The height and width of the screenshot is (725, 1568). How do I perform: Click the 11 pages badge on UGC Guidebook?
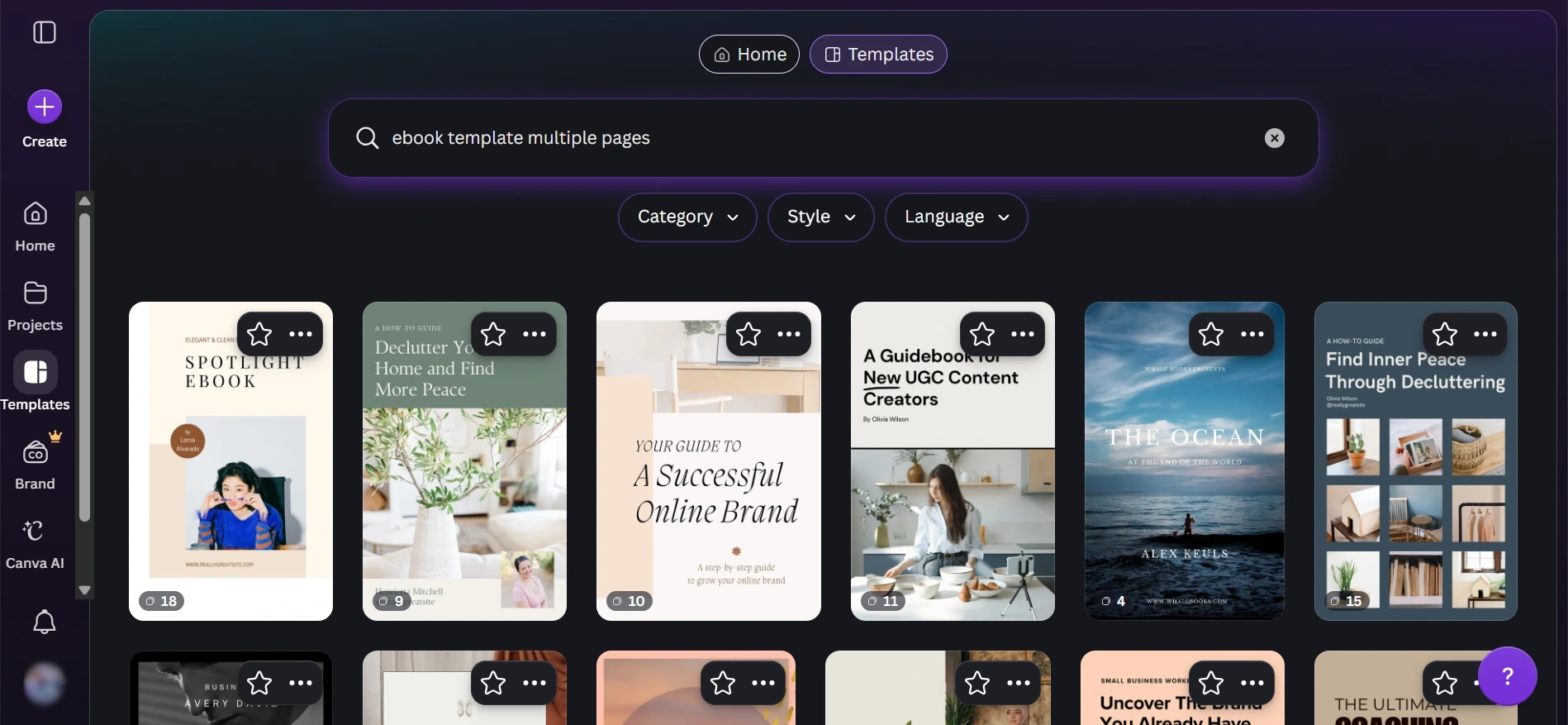click(x=883, y=601)
